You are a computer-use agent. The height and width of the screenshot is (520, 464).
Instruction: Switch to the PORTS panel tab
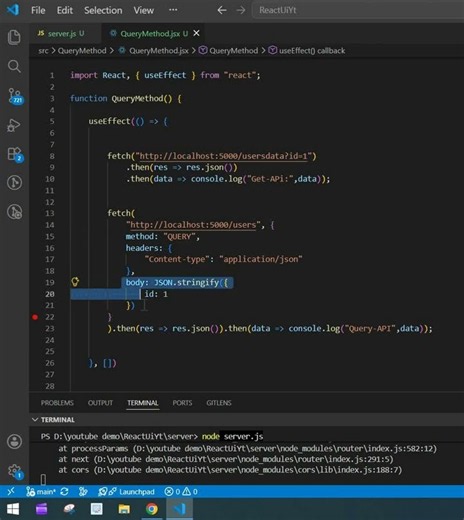pyautogui.click(x=182, y=403)
